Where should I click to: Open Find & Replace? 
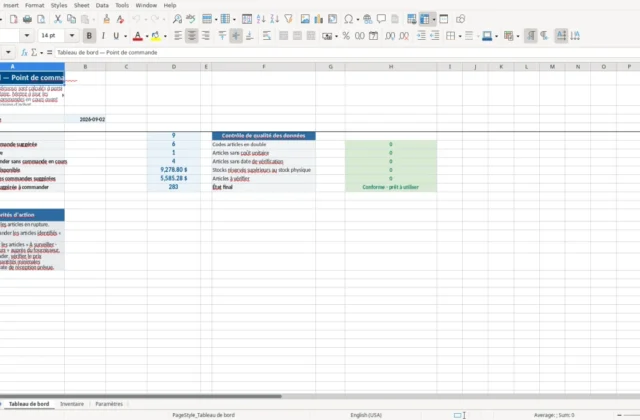pyautogui.click(x=177, y=19)
